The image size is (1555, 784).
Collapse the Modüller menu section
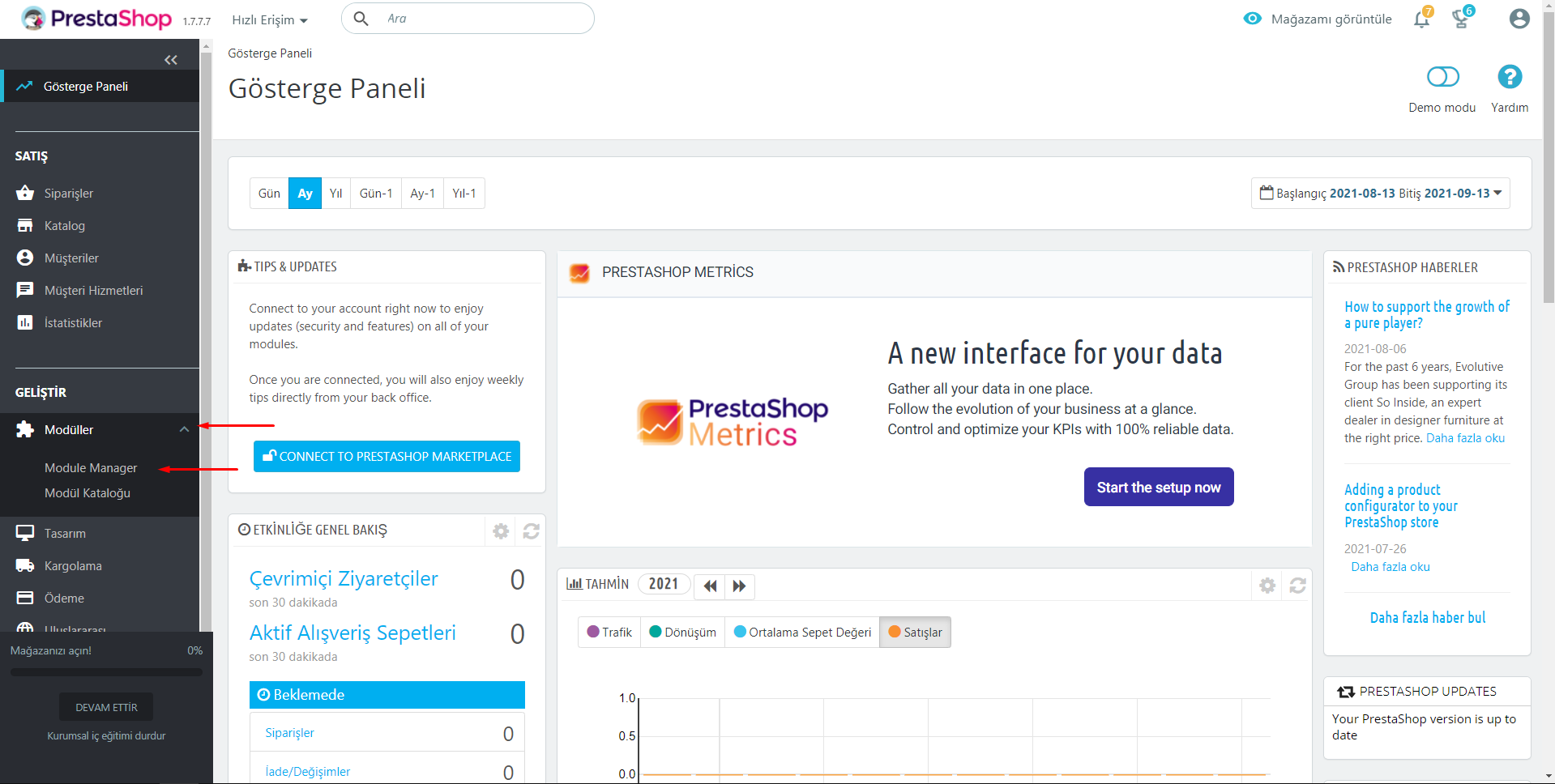[x=184, y=430]
